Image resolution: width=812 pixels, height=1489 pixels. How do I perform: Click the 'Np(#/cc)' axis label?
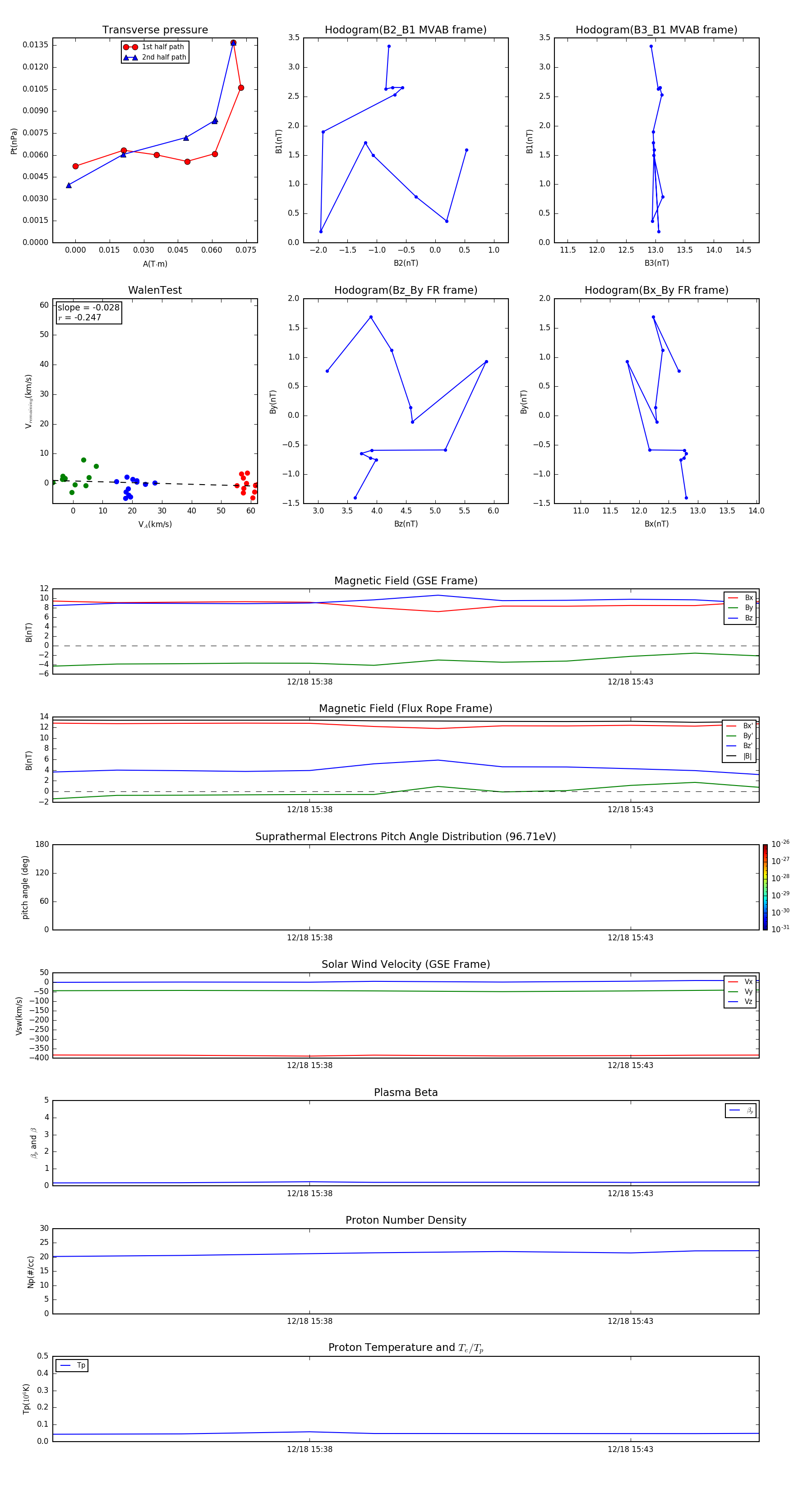(x=31, y=1271)
